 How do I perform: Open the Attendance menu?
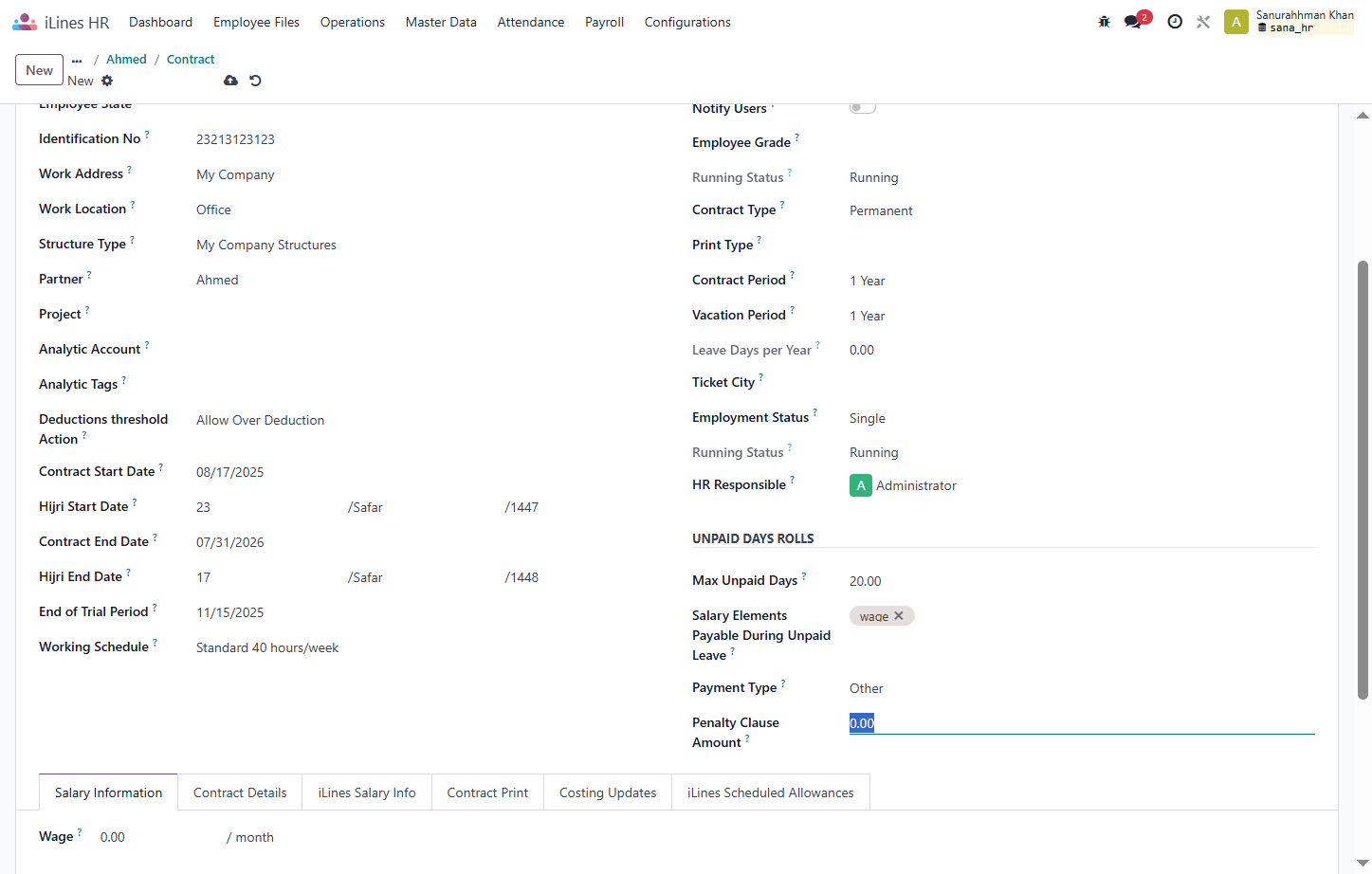531,22
